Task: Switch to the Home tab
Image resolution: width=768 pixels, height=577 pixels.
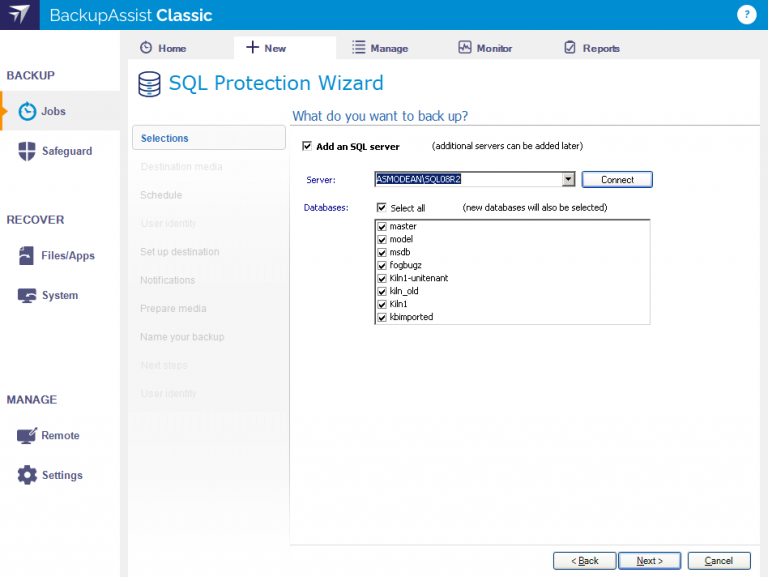Action: (x=163, y=48)
